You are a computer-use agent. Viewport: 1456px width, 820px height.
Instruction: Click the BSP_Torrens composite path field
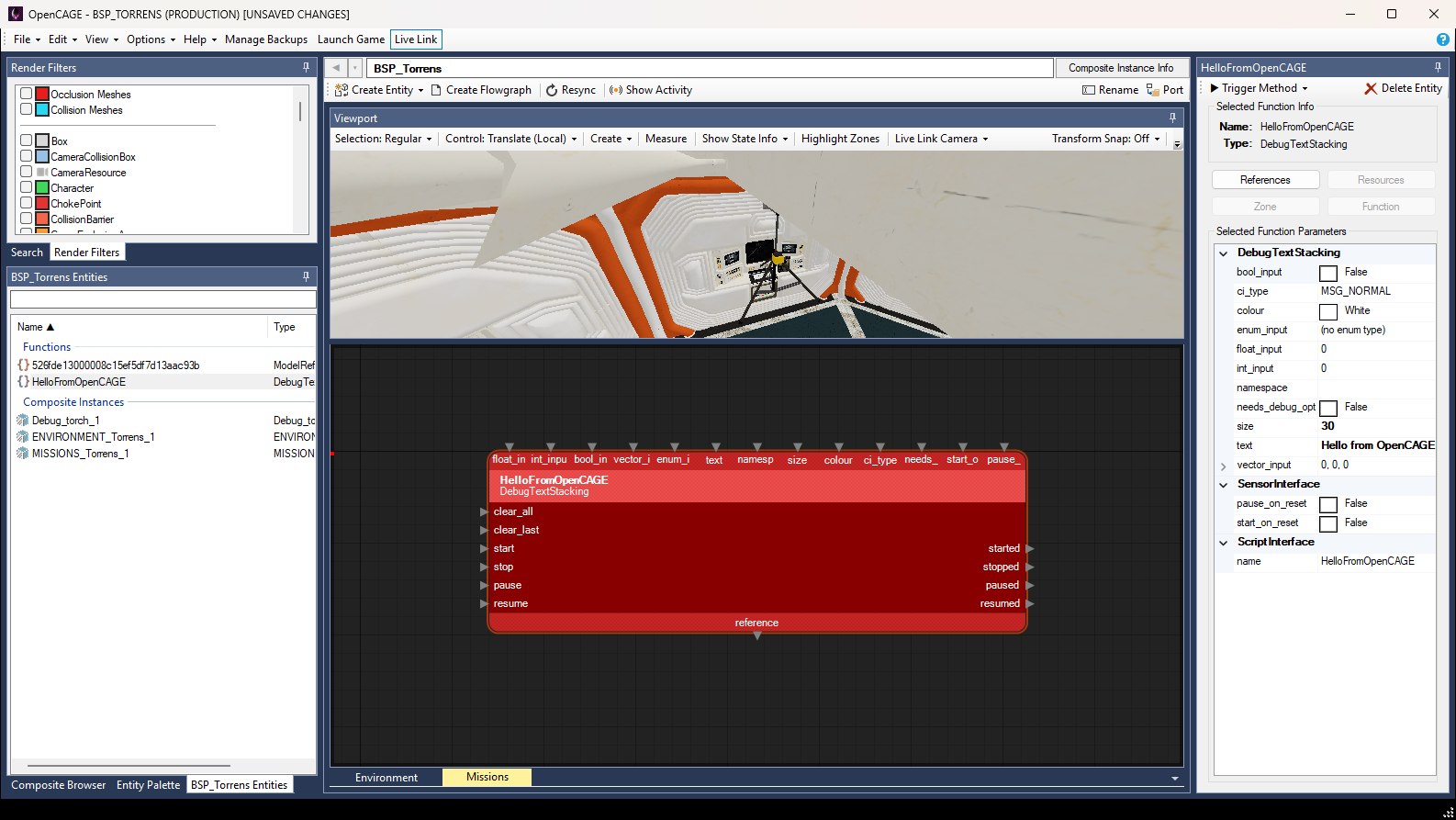click(710, 68)
